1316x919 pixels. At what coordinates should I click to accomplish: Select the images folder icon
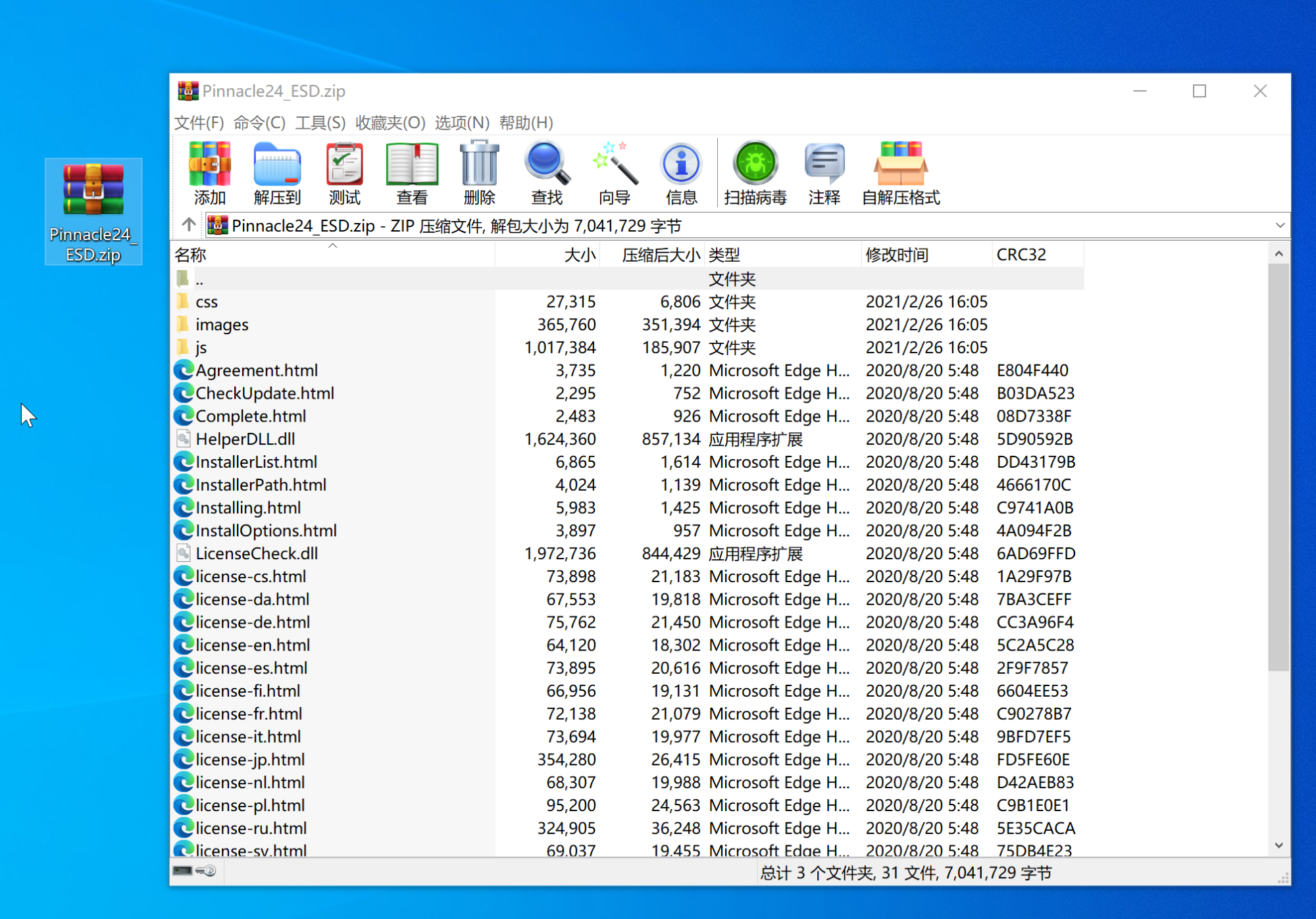[184, 324]
